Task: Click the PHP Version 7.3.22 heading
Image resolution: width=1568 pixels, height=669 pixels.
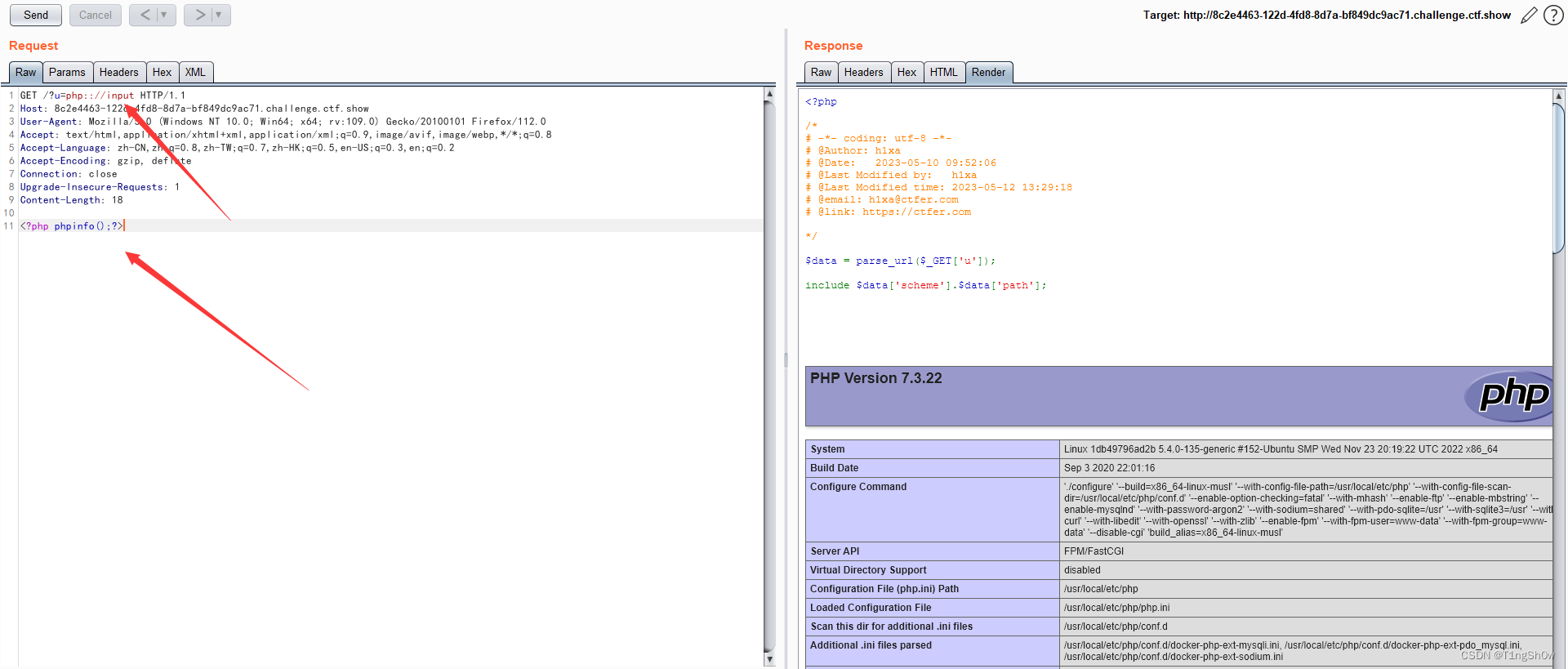Action: 876,378
